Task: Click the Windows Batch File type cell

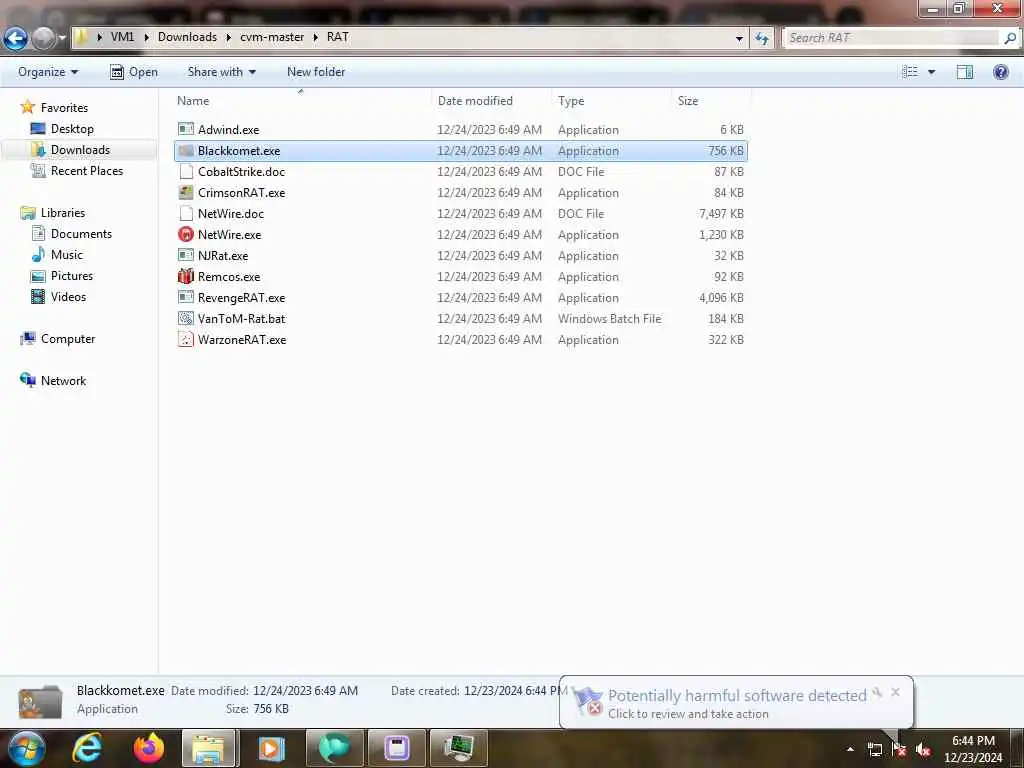Action: [x=609, y=319]
